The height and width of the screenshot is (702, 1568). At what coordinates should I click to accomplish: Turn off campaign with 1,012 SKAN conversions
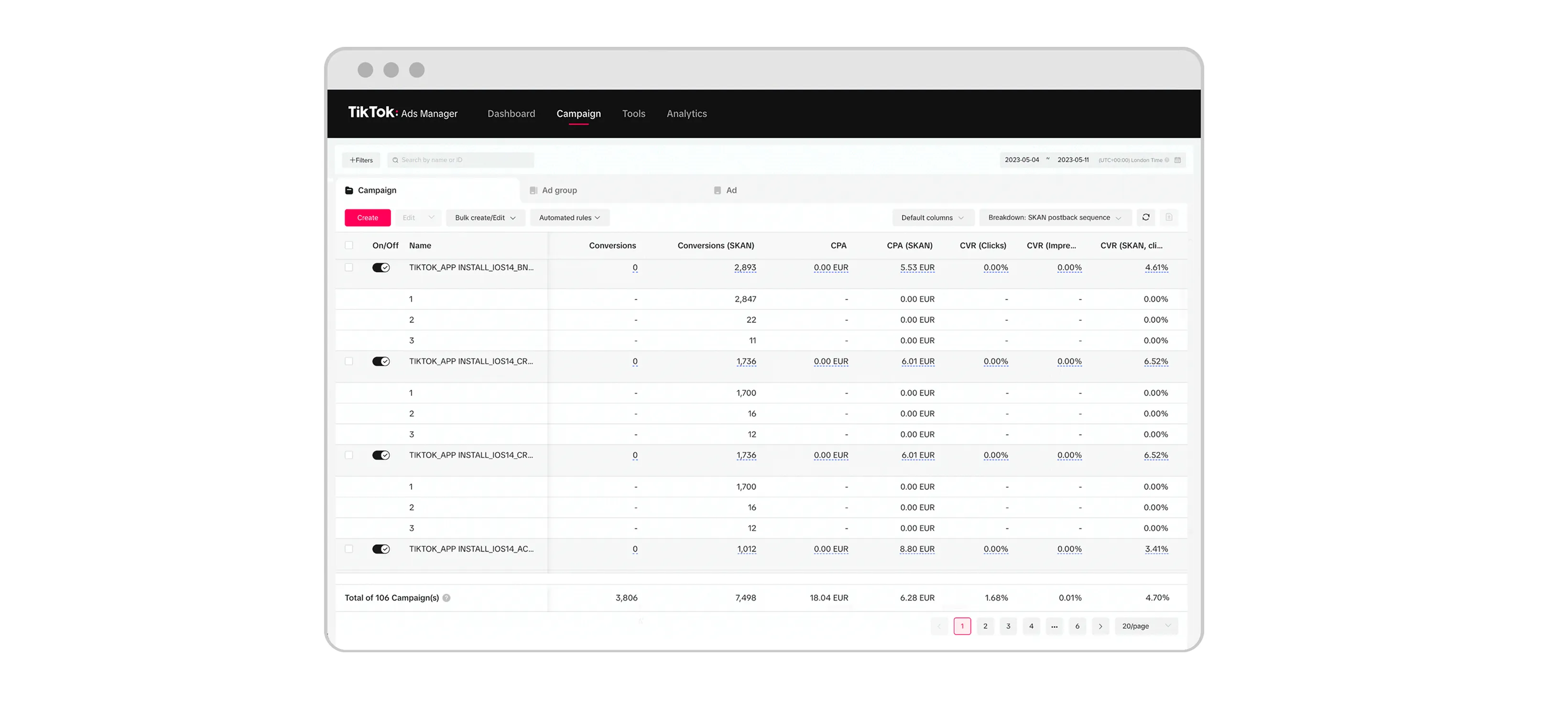pos(381,548)
